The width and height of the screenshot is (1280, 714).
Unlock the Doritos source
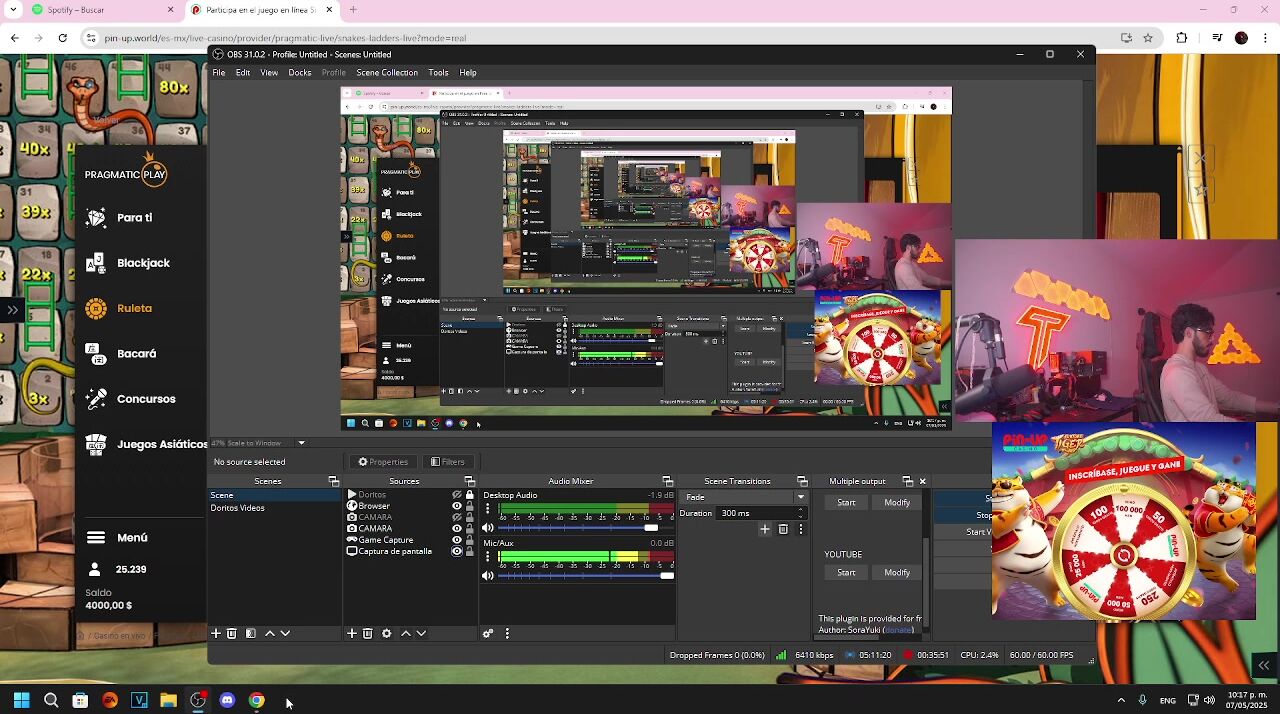(x=470, y=495)
